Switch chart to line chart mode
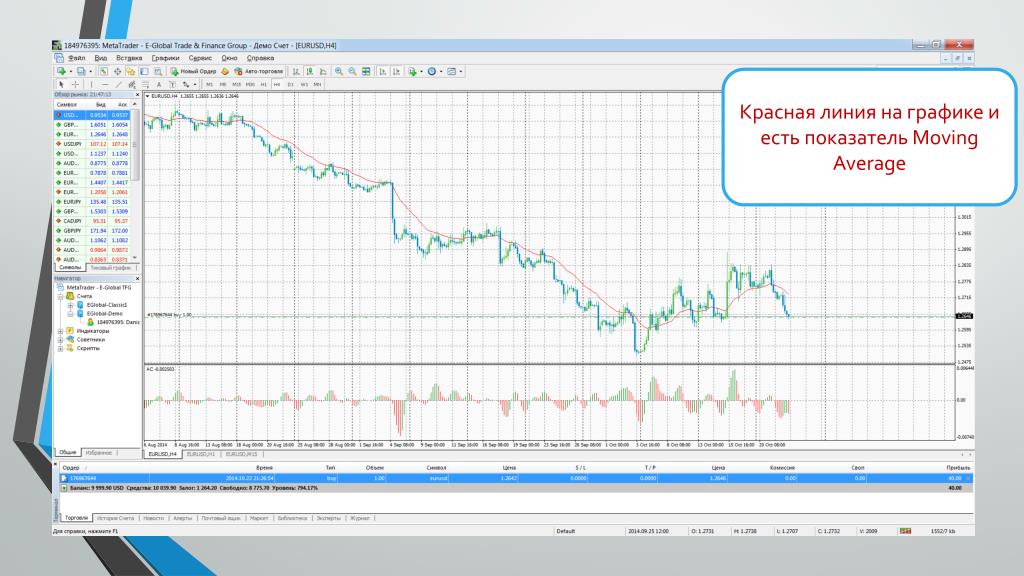This screenshot has width=1024, height=576. pos(323,71)
